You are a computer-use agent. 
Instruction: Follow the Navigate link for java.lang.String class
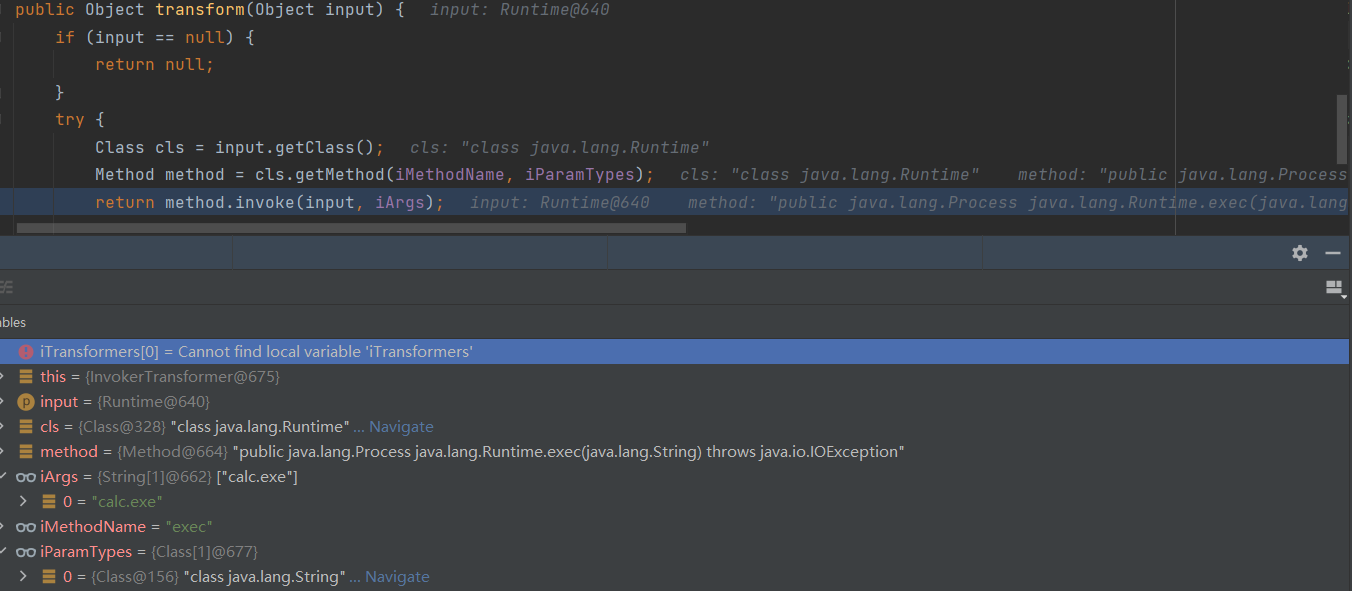coord(396,577)
